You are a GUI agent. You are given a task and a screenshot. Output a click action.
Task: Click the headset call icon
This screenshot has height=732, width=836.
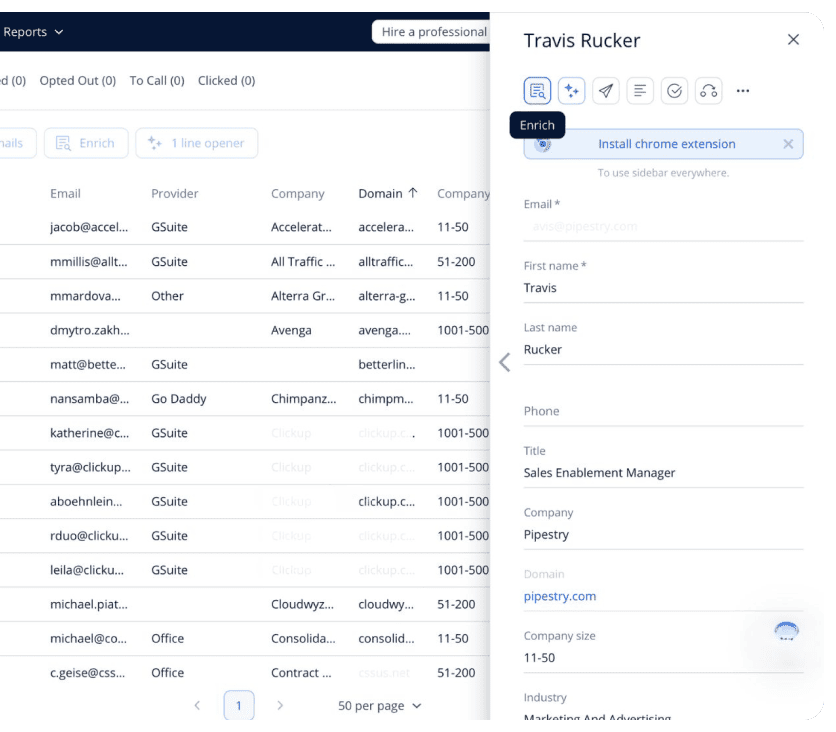(x=709, y=91)
